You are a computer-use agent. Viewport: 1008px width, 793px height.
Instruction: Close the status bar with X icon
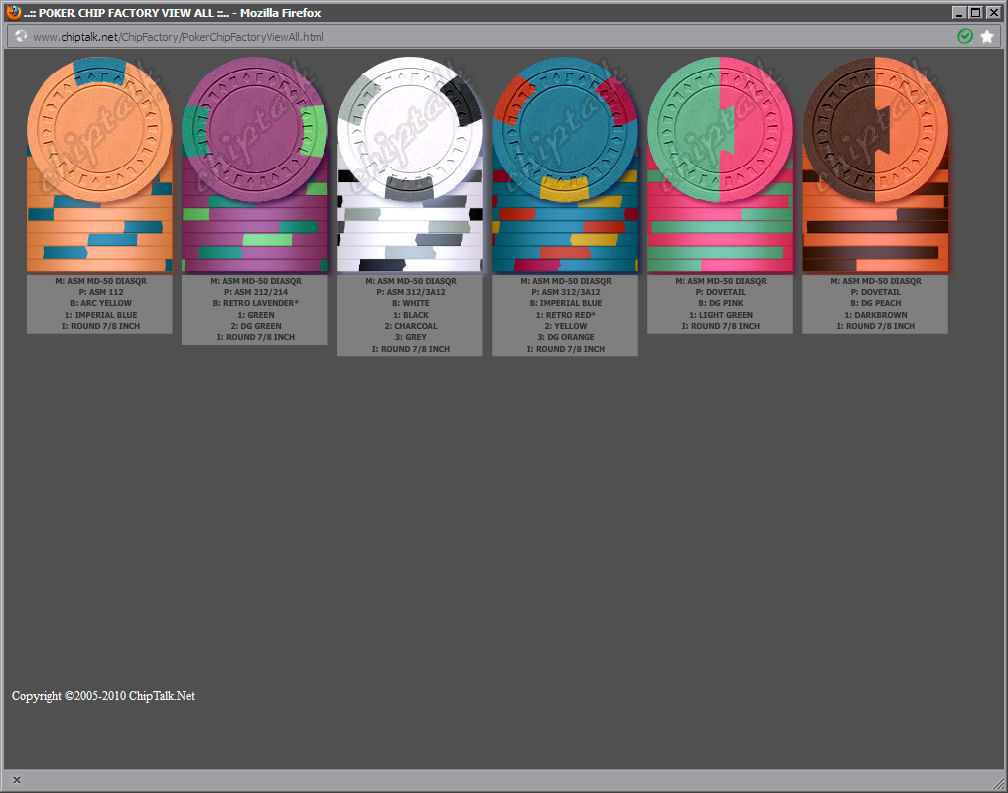tap(17, 780)
